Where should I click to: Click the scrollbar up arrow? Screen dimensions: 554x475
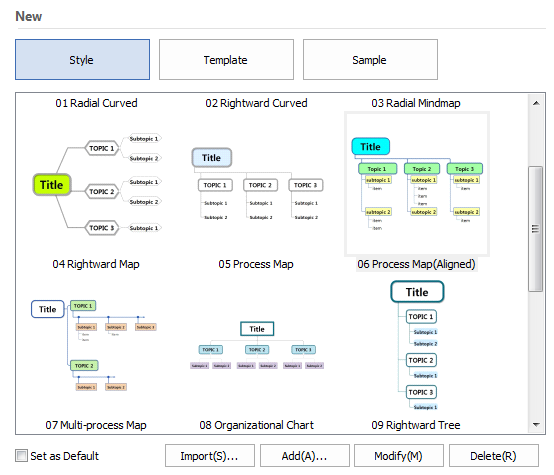tap(536, 103)
